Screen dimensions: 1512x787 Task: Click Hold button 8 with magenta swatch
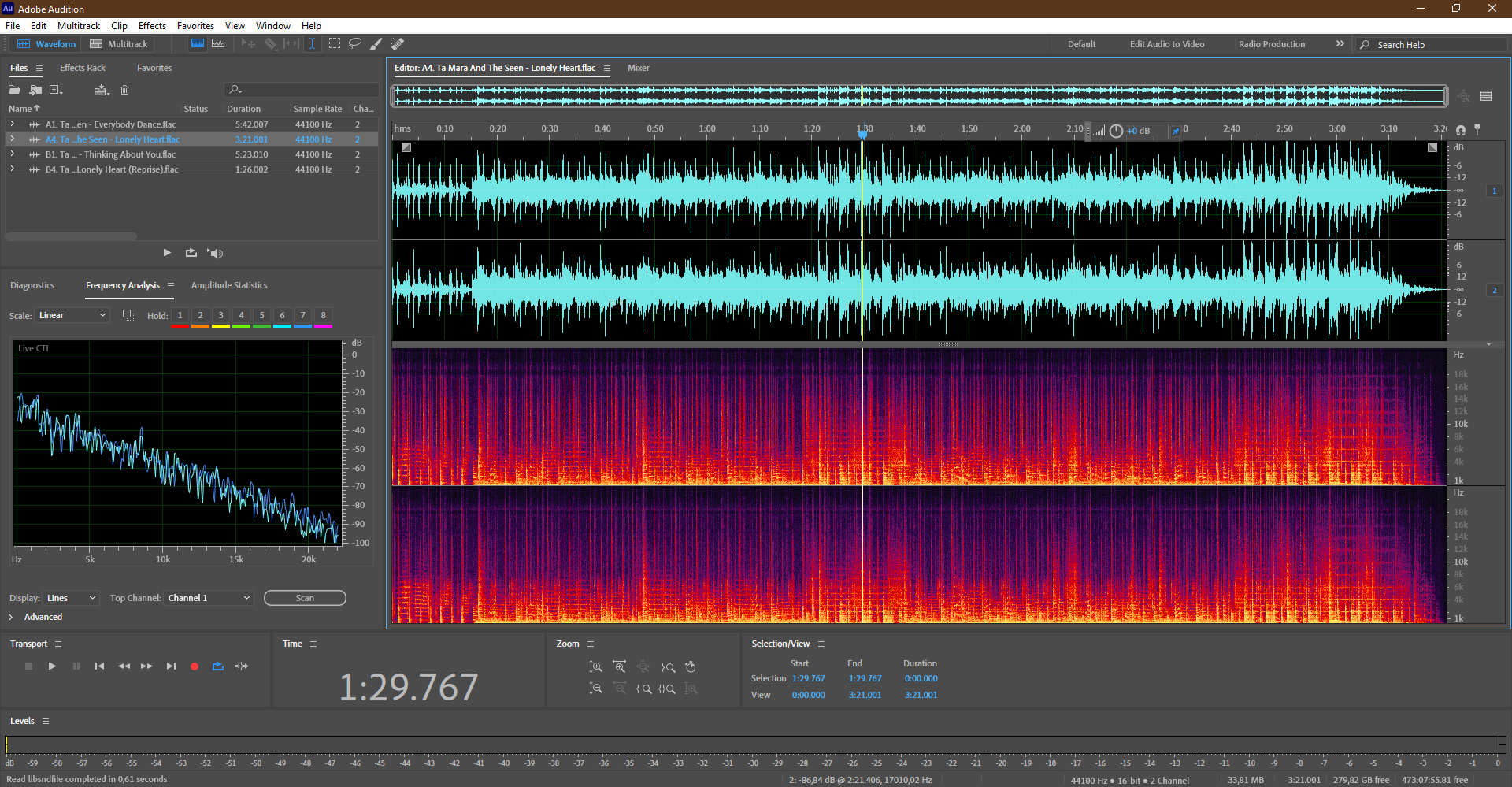[x=323, y=316]
